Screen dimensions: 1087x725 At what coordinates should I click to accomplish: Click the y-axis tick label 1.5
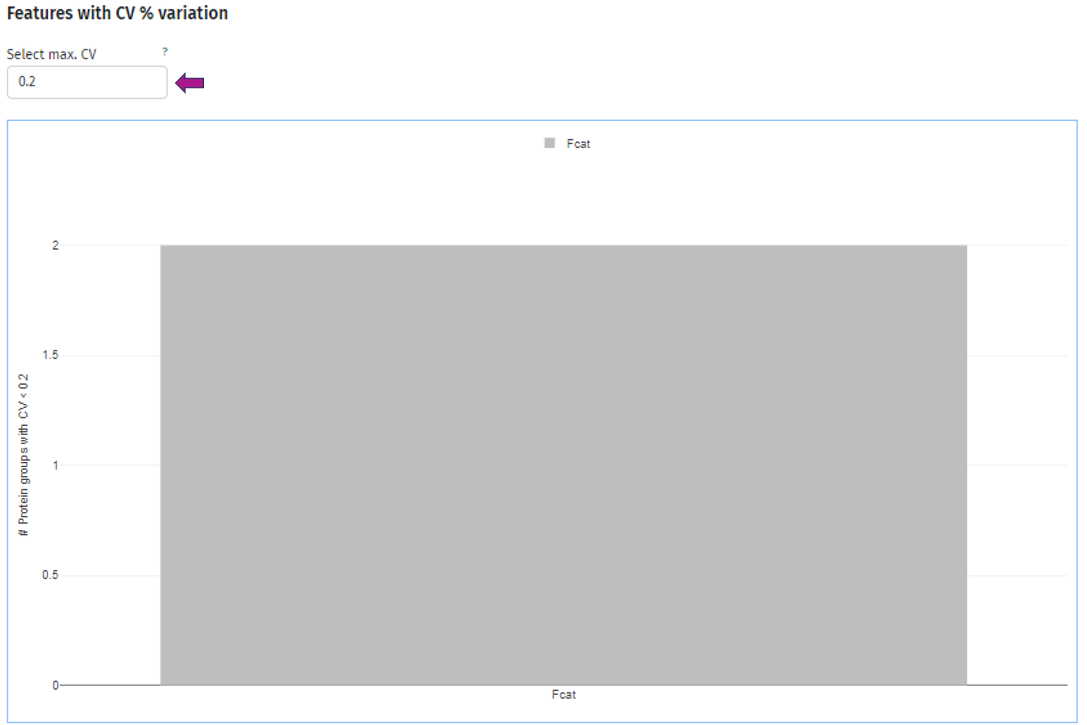pyautogui.click(x=50, y=355)
